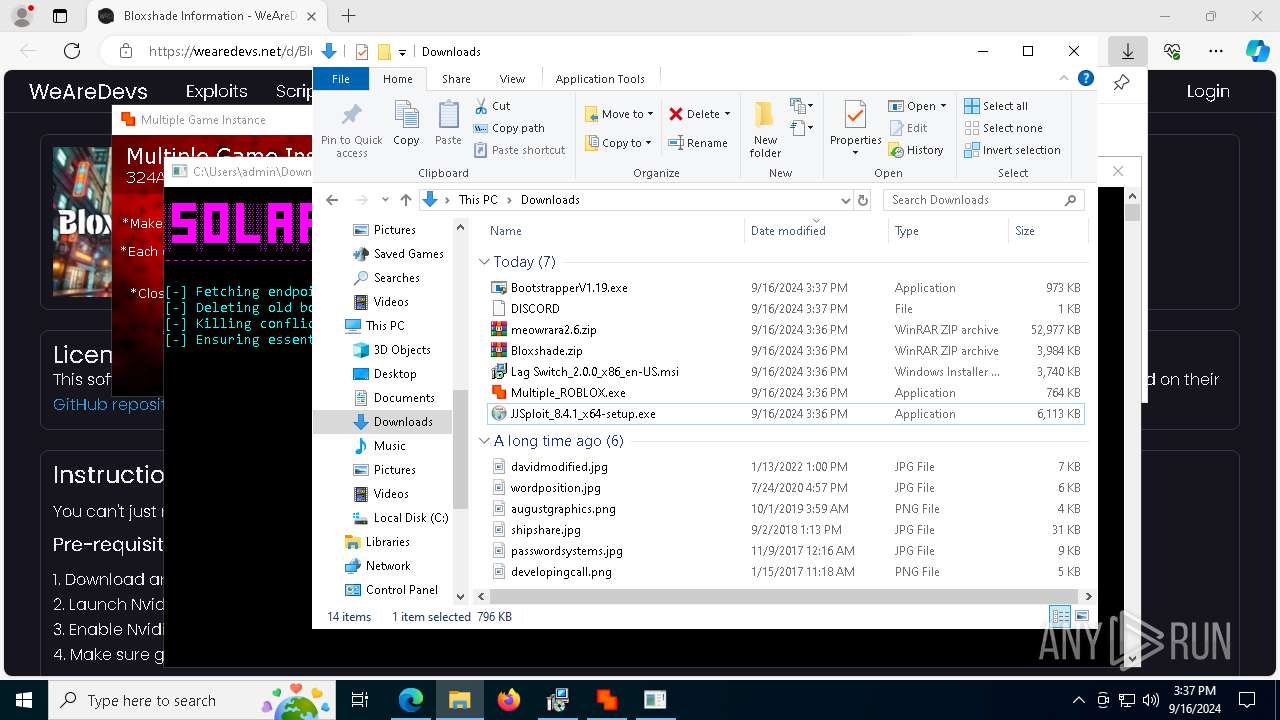Open file History

coord(915,150)
